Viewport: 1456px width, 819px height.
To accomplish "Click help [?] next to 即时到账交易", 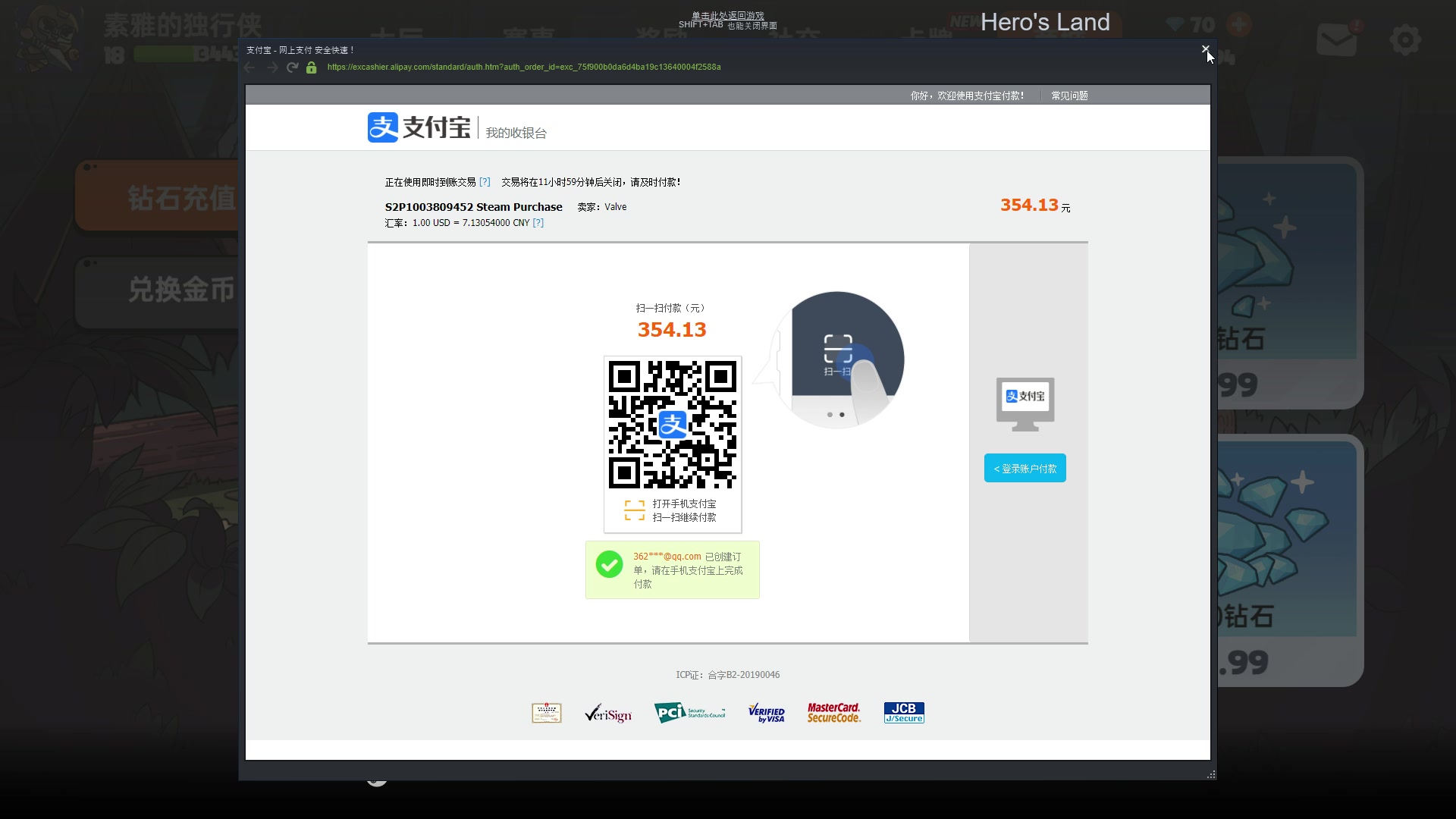I will (485, 182).
